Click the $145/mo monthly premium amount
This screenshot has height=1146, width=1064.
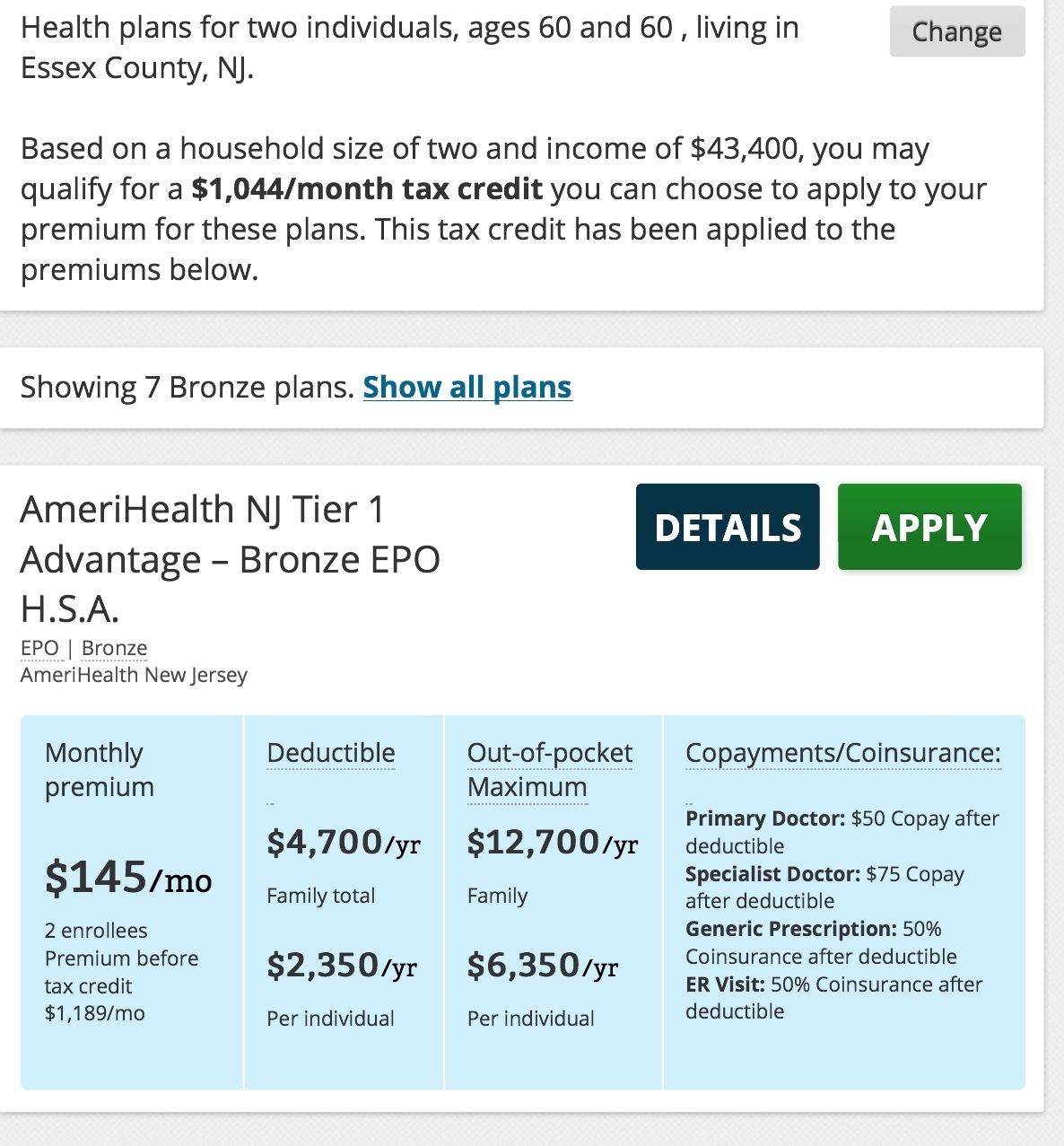pos(128,877)
